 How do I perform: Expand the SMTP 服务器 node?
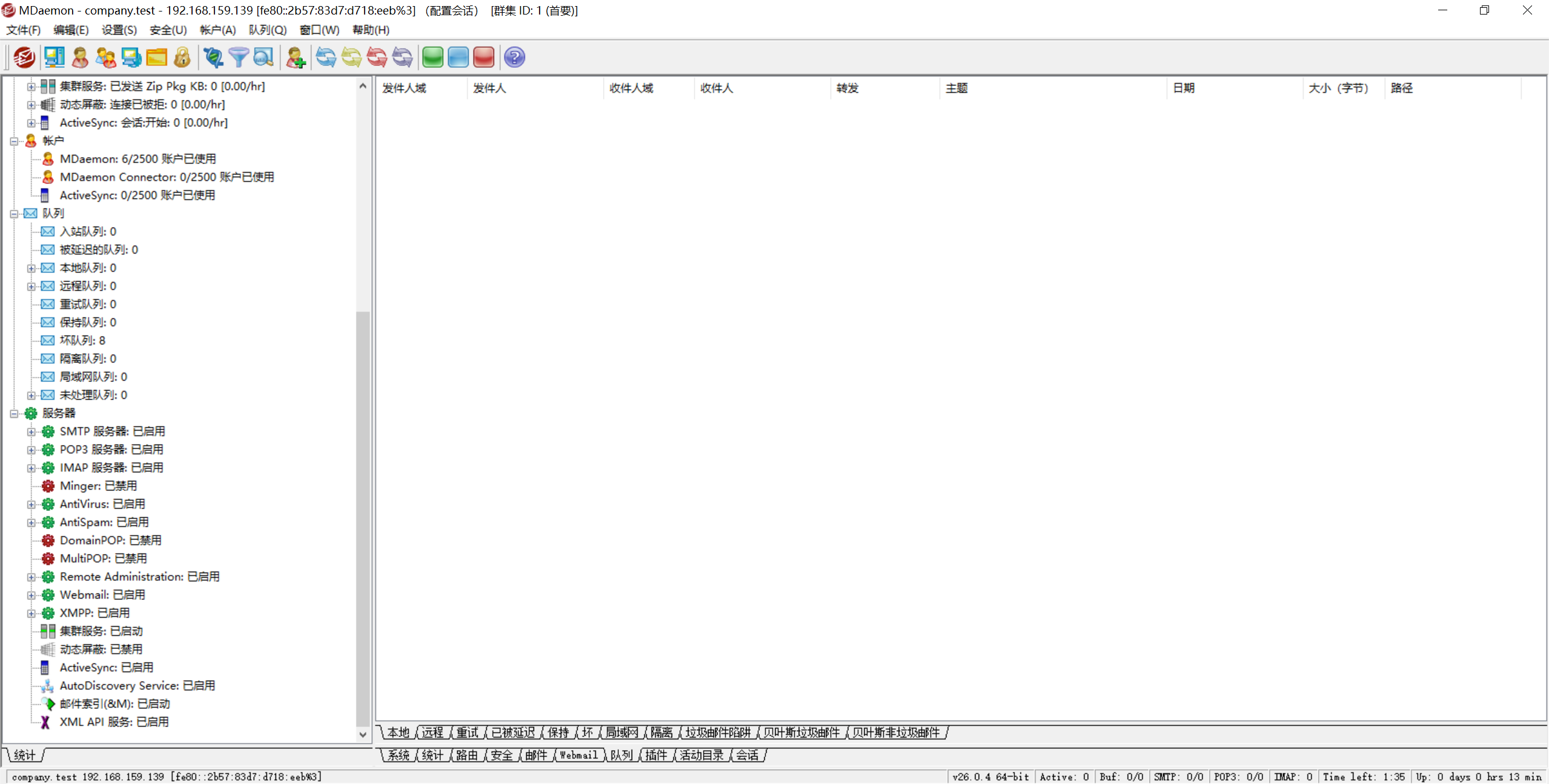pos(31,432)
